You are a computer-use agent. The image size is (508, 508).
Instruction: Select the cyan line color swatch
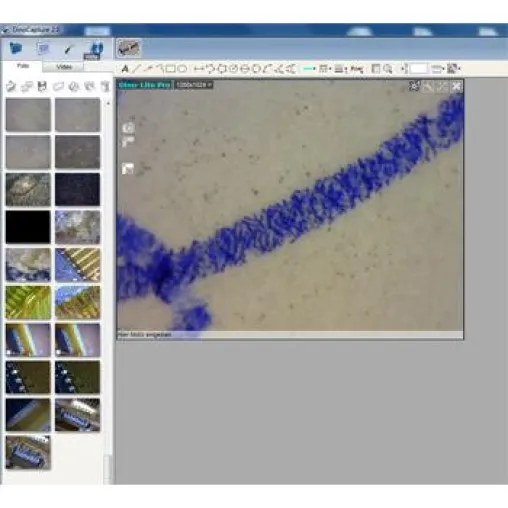pos(309,69)
